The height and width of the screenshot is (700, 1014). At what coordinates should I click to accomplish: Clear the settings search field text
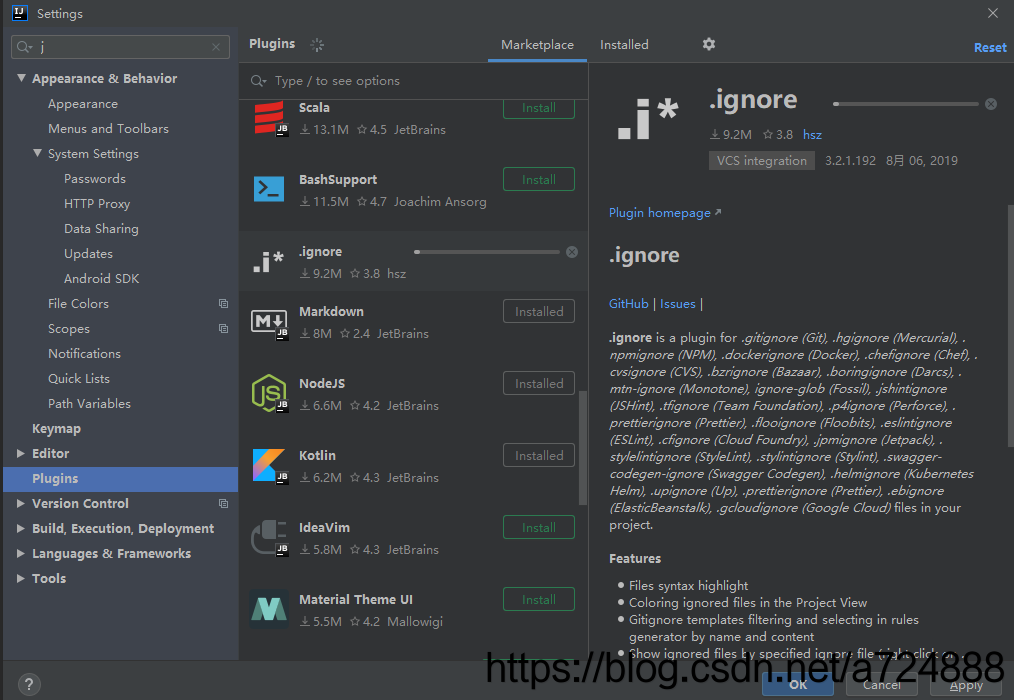(216, 47)
